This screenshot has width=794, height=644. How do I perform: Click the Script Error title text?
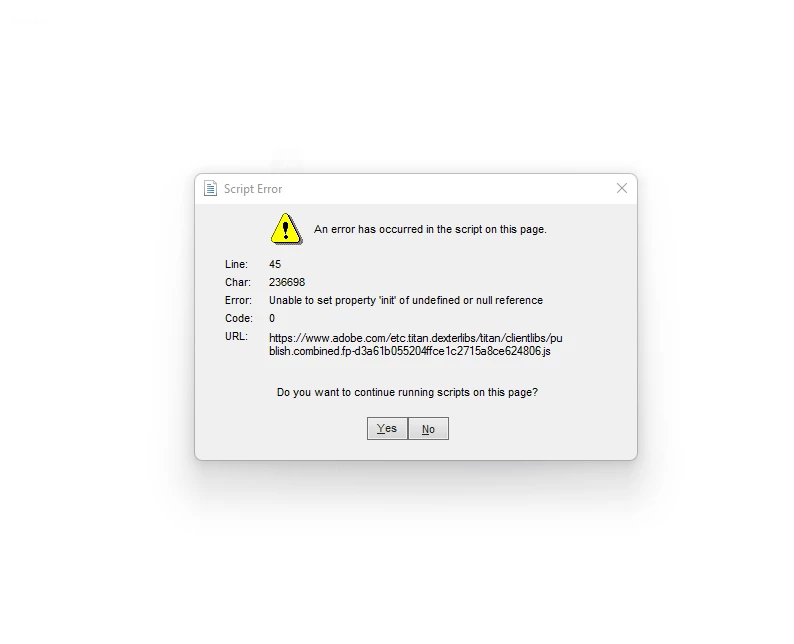253,189
